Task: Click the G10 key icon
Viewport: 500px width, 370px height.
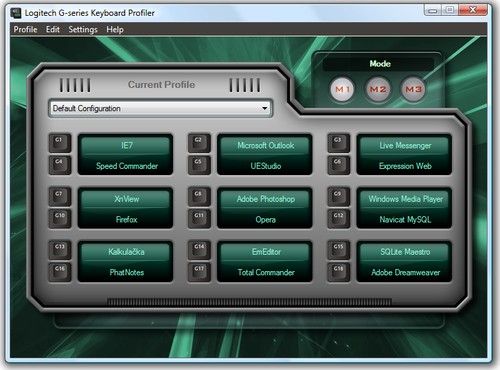Action: pyautogui.click(x=60, y=218)
